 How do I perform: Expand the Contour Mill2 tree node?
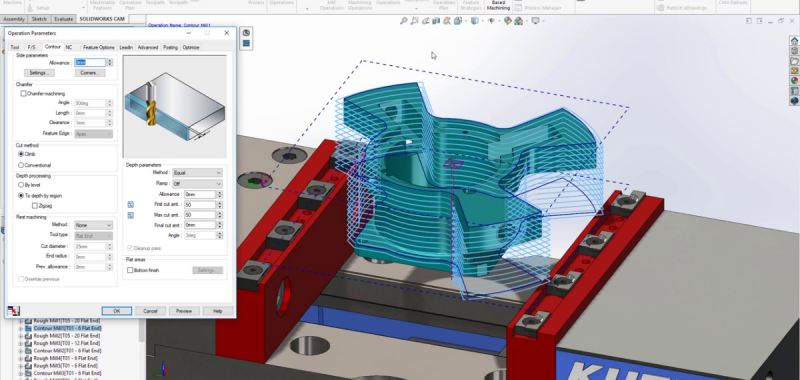(x=21, y=351)
